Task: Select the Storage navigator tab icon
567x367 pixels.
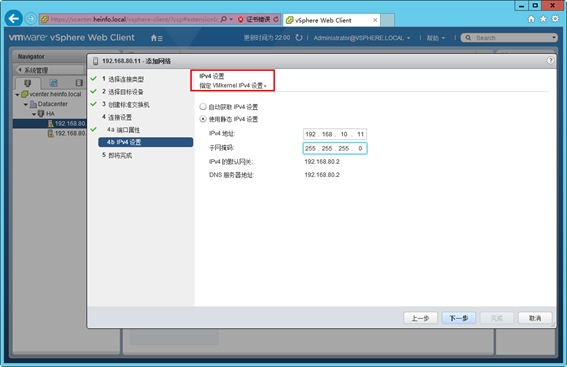Action: (x=79, y=83)
